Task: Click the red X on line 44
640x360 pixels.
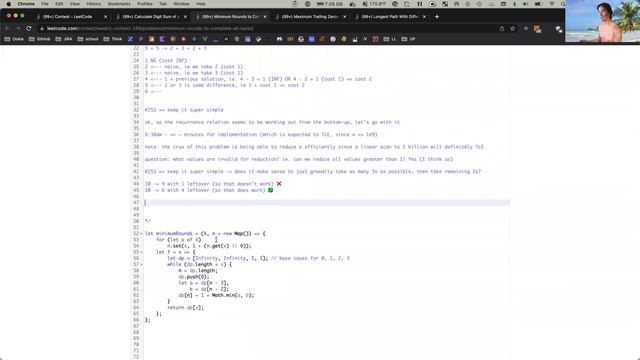Action: tap(279, 184)
